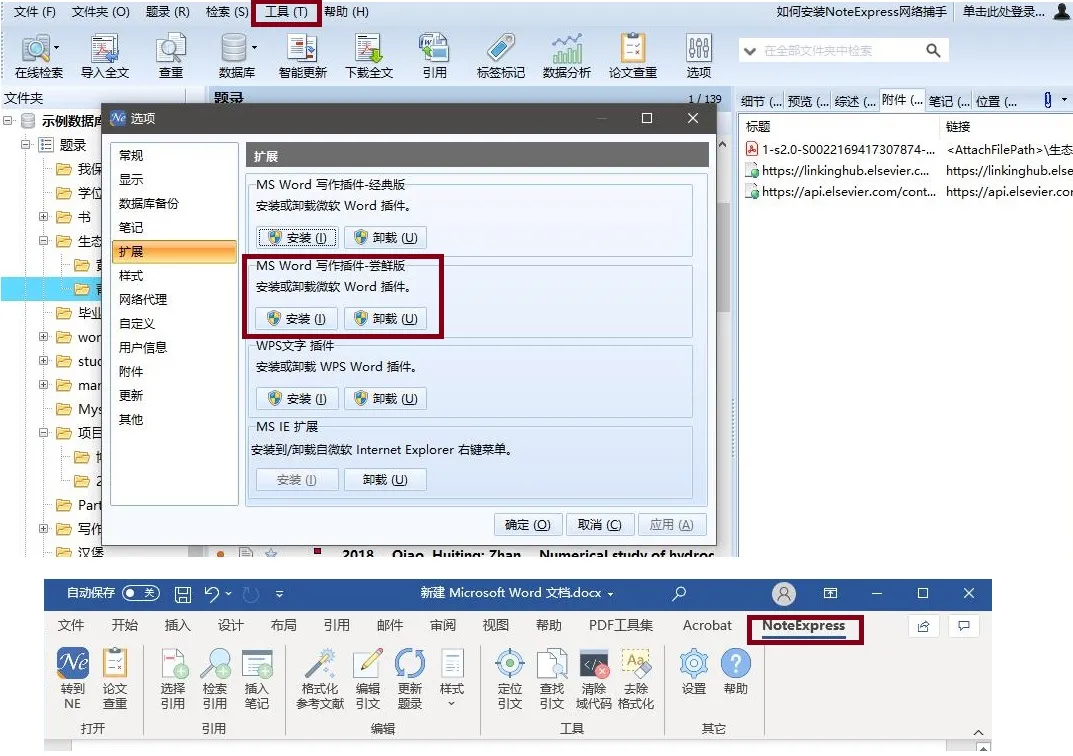Click 安装 for WPS文字 插件

pyautogui.click(x=297, y=398)
